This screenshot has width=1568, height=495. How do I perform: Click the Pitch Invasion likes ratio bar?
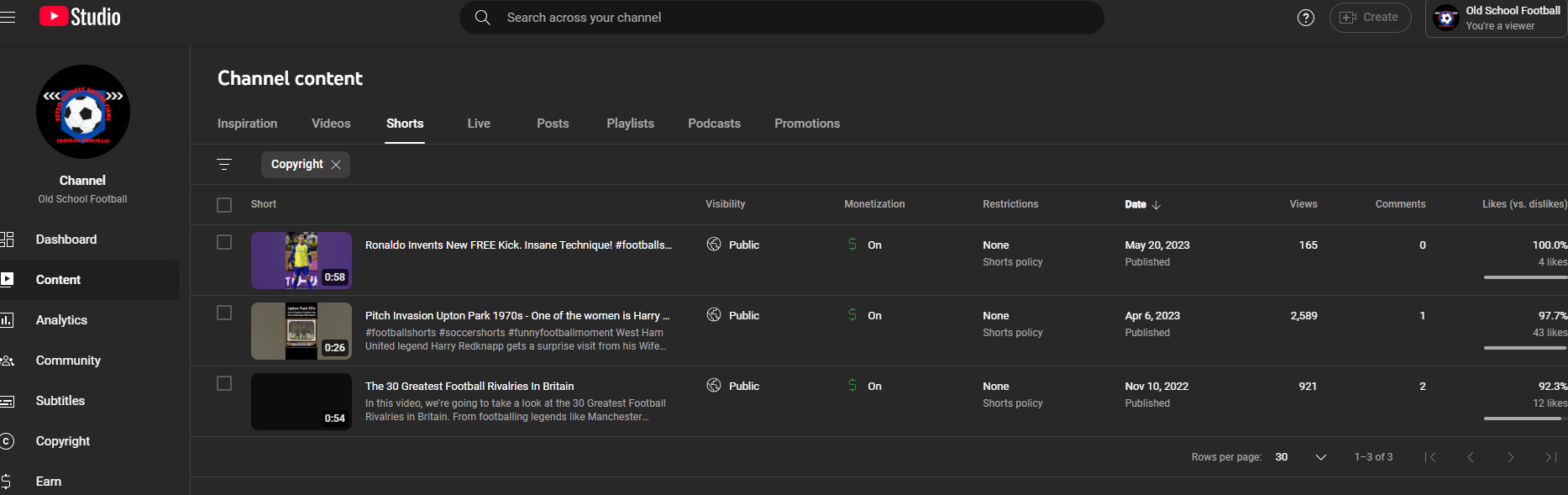pyautogui.click(x=1525, y=348)
